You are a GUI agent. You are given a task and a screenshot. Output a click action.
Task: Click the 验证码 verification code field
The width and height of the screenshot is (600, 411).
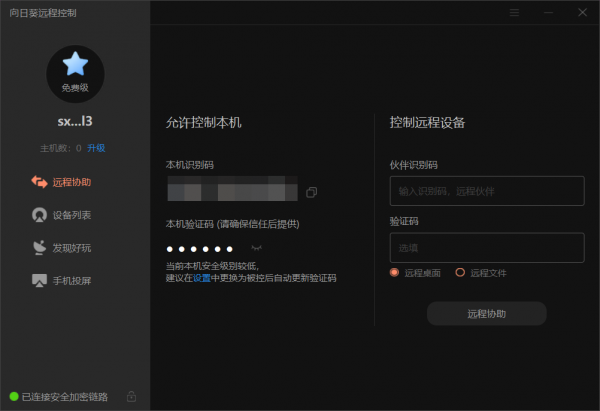click(x=486, y=247)
